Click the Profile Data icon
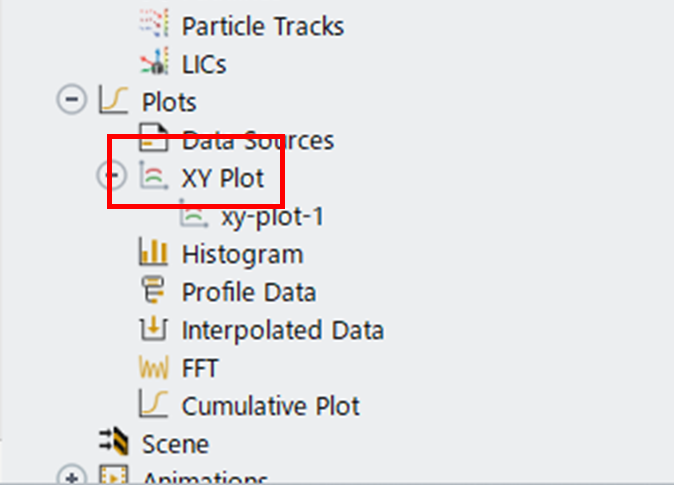Screen dimensions: 674x485 153,289
